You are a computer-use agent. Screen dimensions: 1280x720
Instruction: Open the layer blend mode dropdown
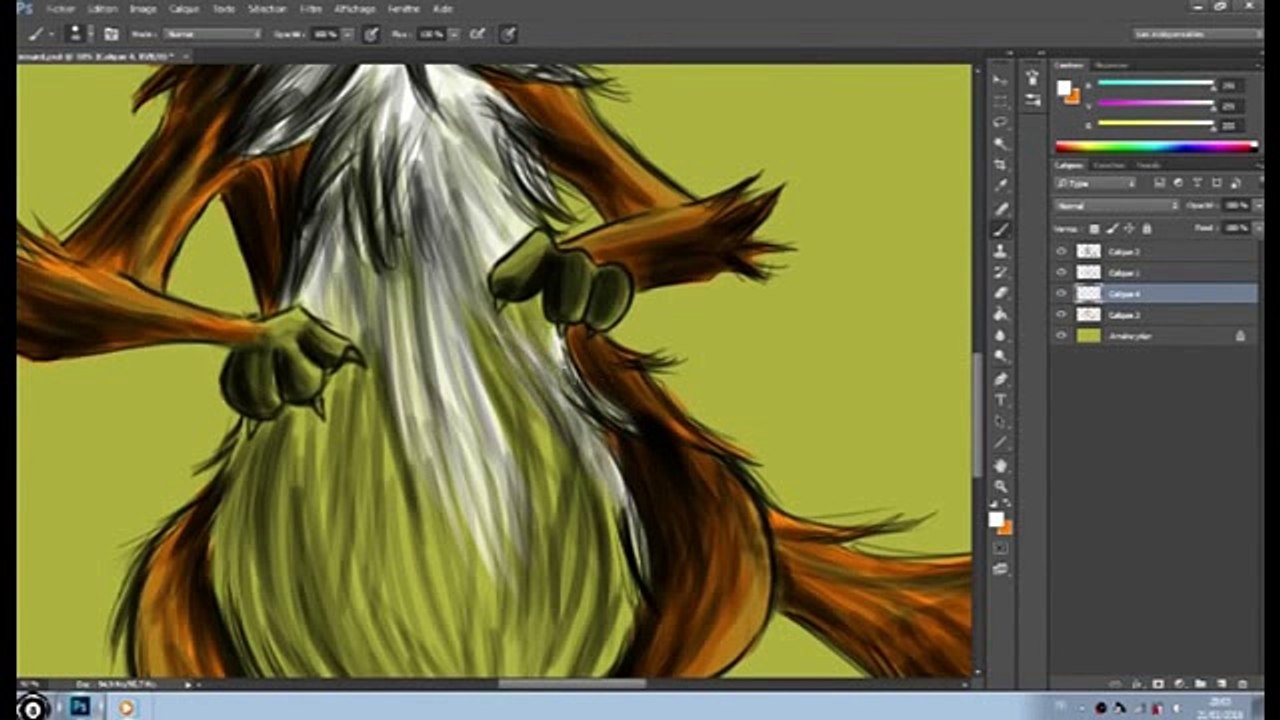pyautogui.click(x=1117, y=206)
